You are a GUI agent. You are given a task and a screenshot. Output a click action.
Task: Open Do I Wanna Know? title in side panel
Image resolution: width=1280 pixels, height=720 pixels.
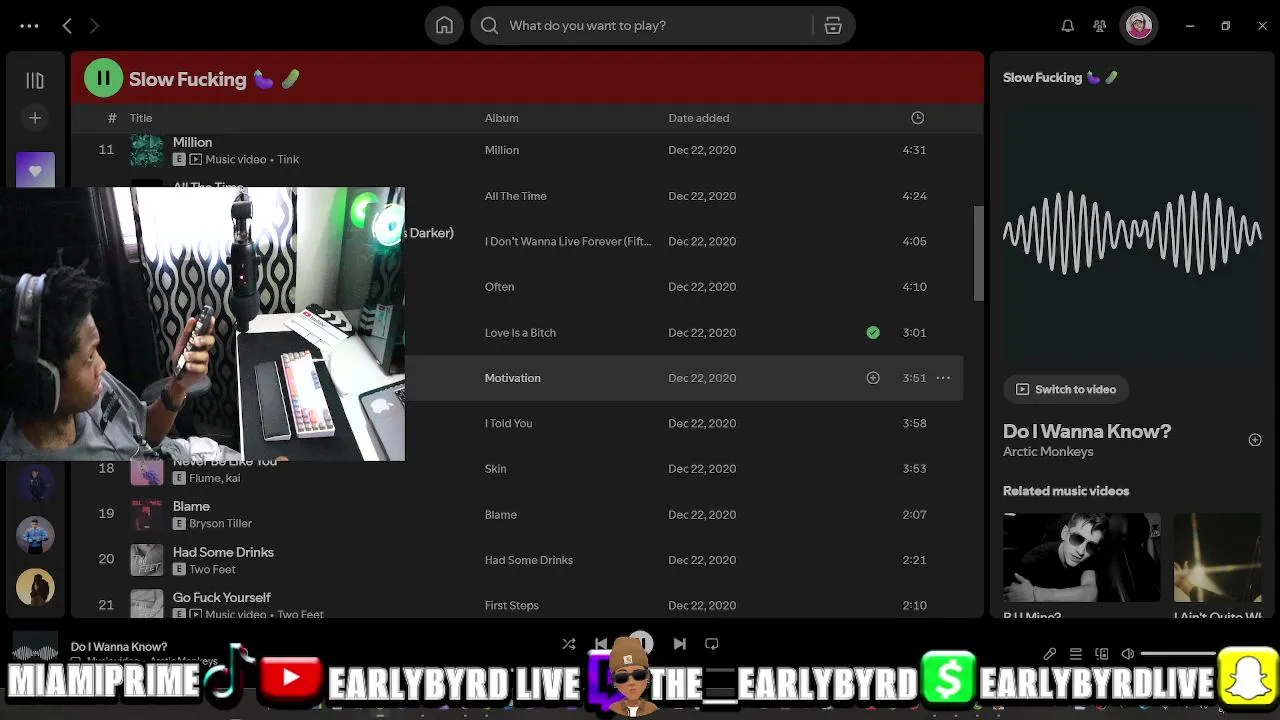click(x=1087, y=431)
